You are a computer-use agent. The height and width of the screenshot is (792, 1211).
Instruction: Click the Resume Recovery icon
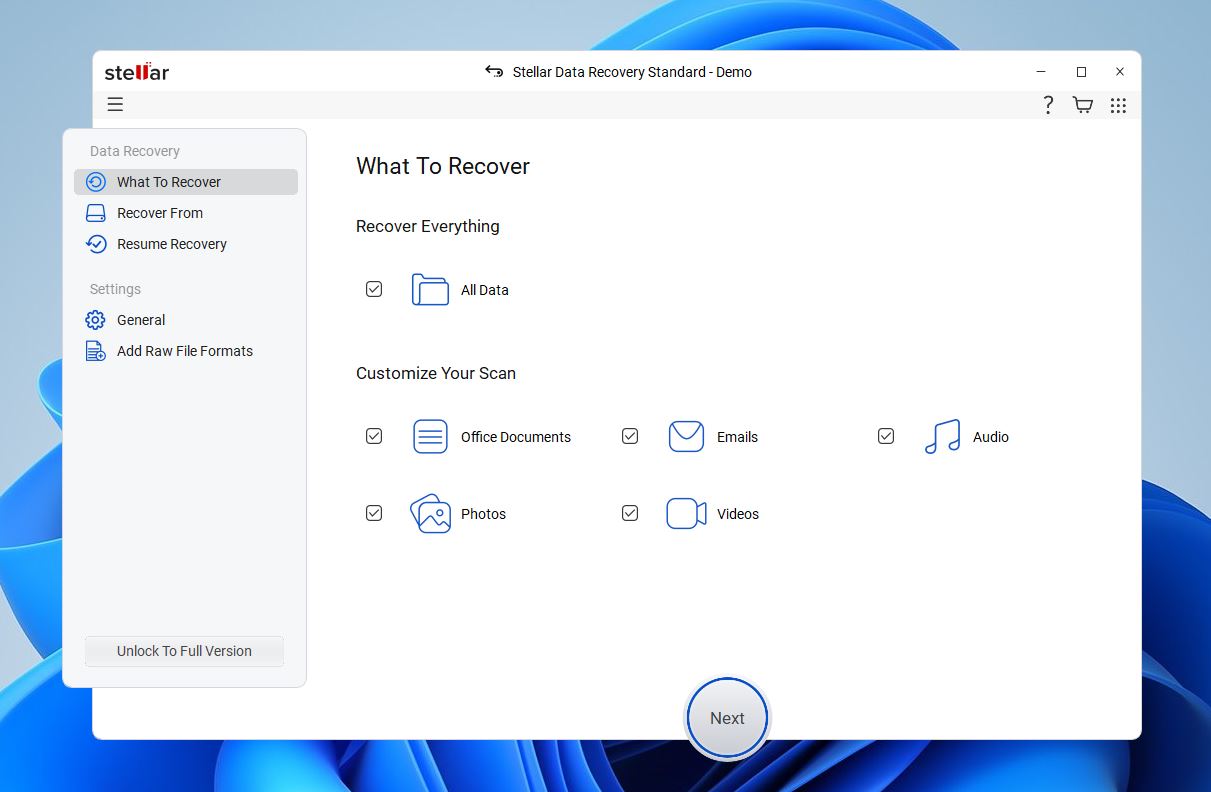click(x=96, y=244)
